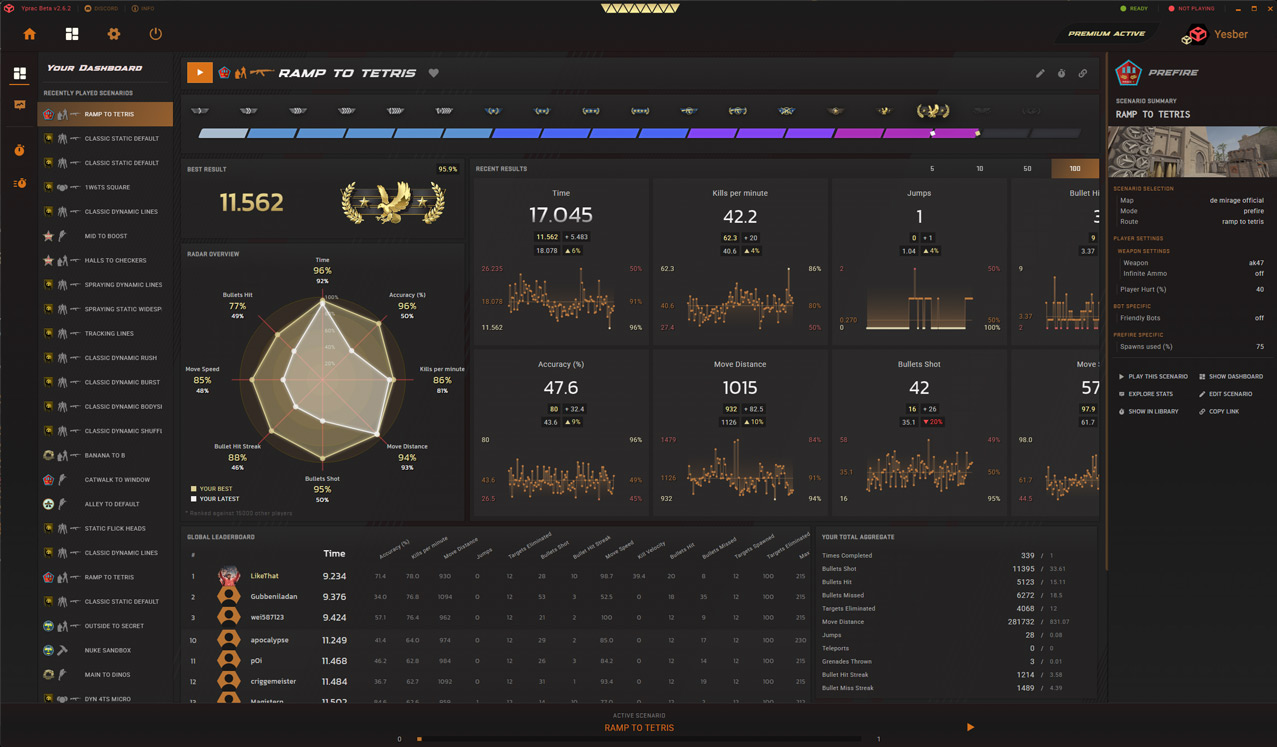The height and width of the screenshot is (747, 1277).
Task: Select the 10 recent results filter
Action: (979, 169)
